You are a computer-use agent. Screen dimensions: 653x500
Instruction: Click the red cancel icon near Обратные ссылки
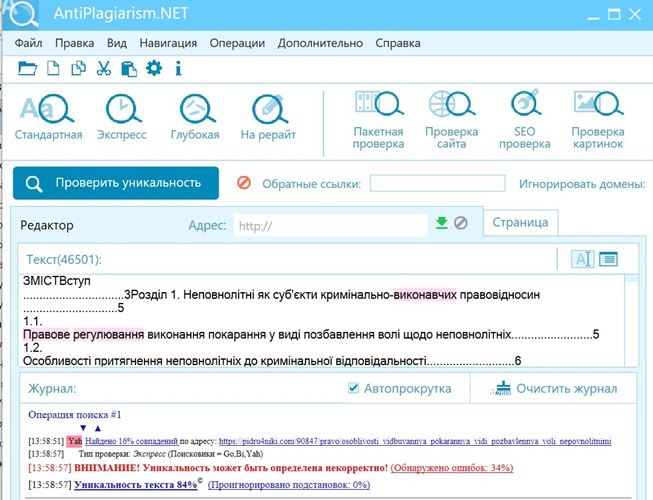click(244, 183)
